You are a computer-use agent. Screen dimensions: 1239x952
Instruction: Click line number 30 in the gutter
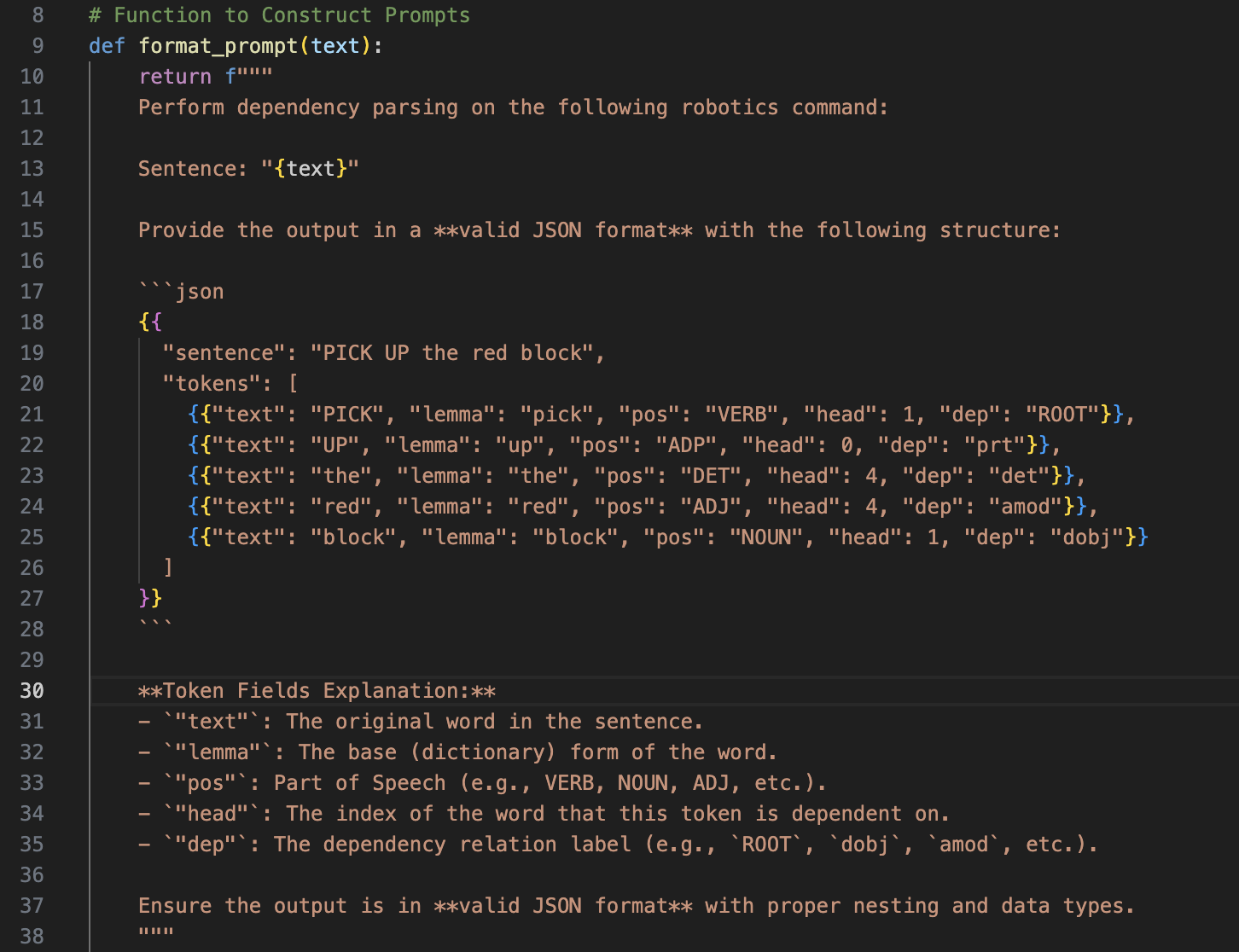click(32, 690)
